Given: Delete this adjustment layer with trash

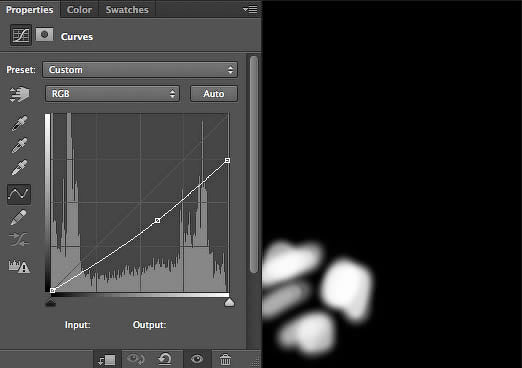Looking at the screenshot, I should tap(225, 359).
